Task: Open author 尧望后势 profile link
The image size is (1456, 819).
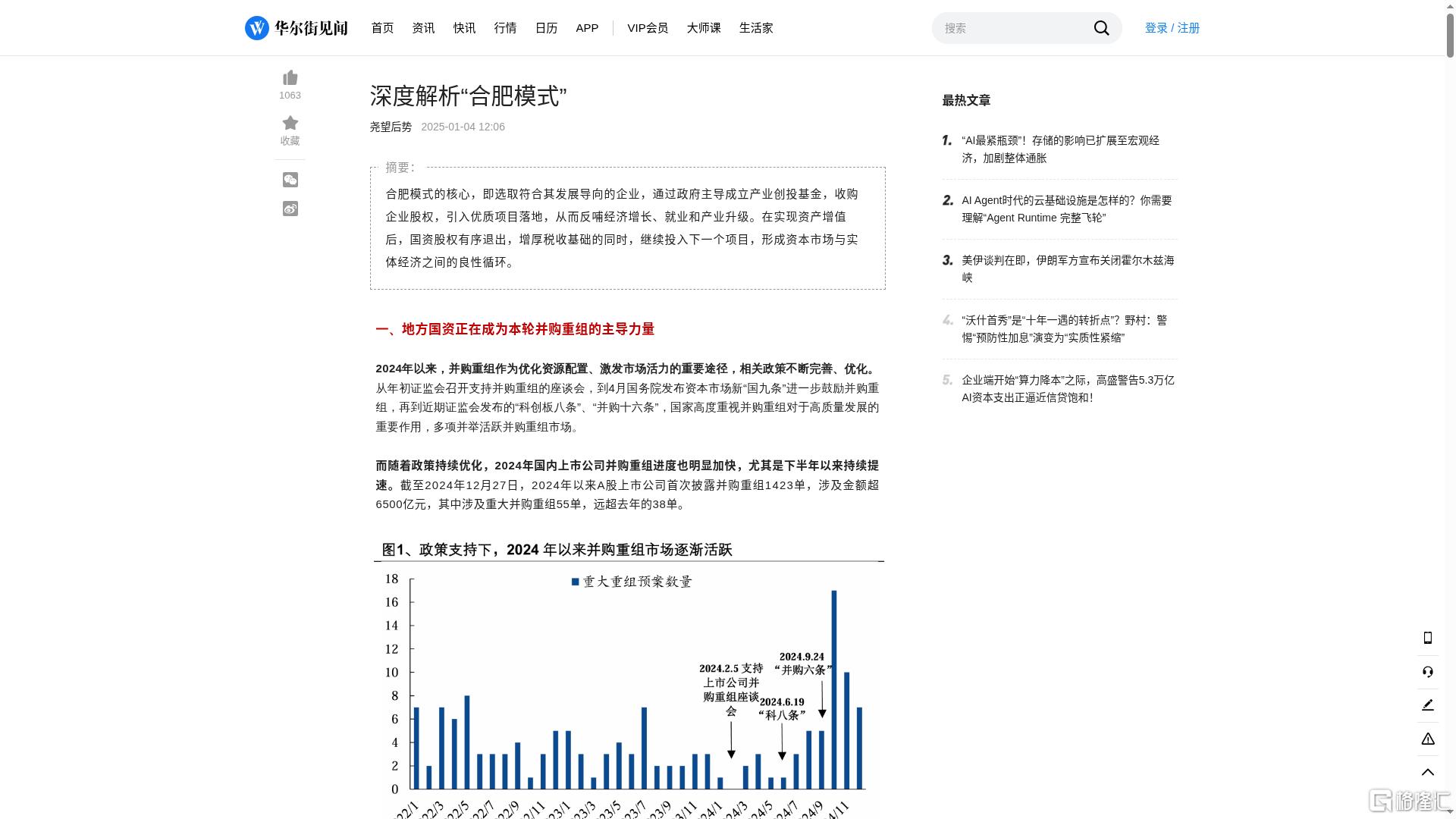Action: [x=391, y=127]
